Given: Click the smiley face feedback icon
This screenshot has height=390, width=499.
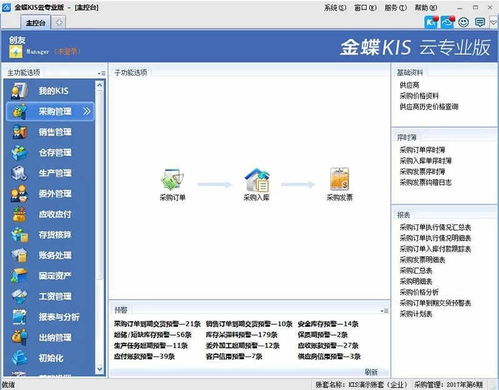Looking at the screenshot, I should [464, 22].
